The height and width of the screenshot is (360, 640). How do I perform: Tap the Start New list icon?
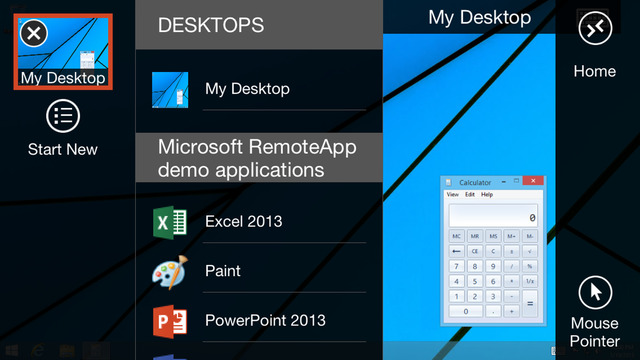point(63,116)
